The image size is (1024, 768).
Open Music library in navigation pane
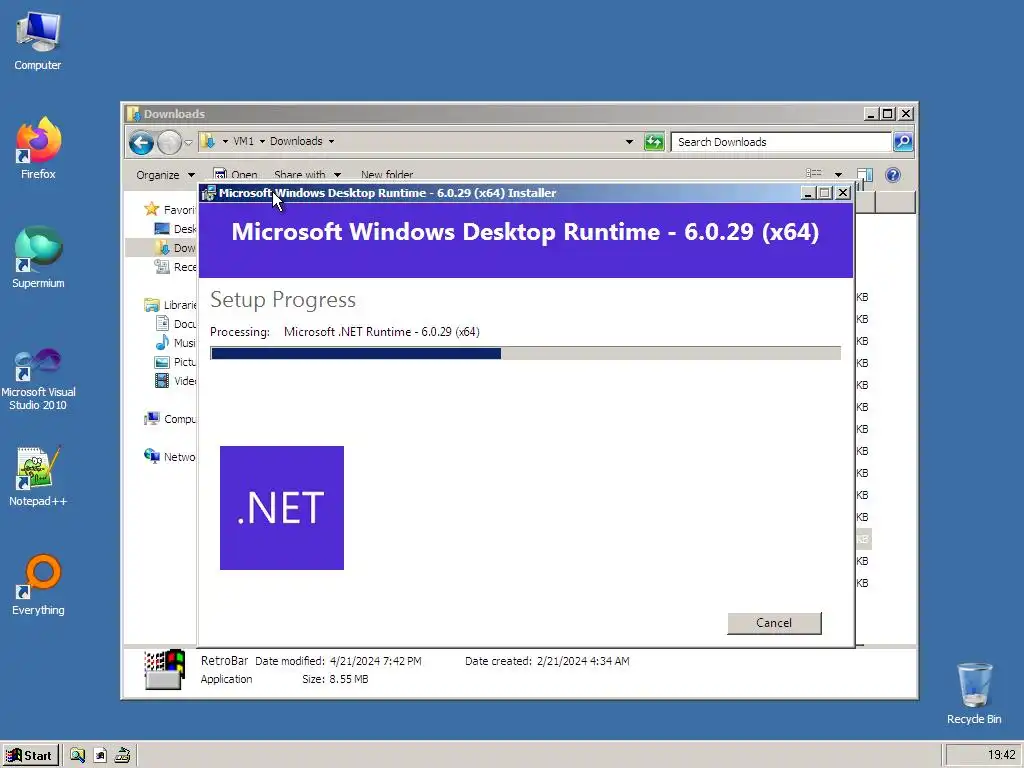pos(175,343)
